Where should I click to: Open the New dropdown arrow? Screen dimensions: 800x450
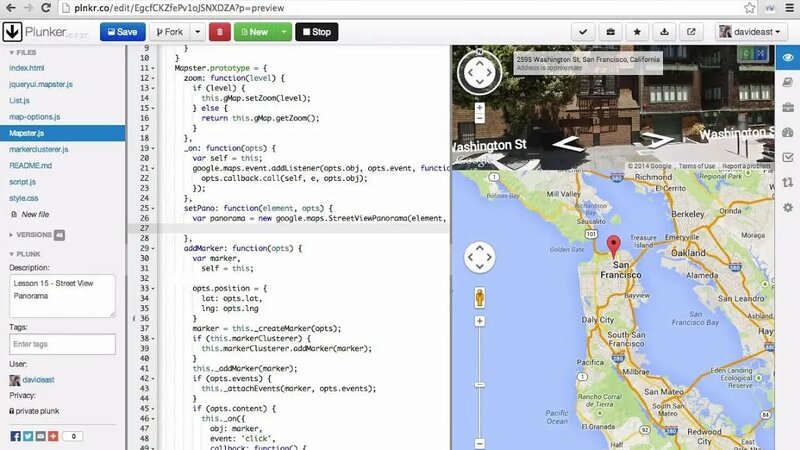point(284,32)
